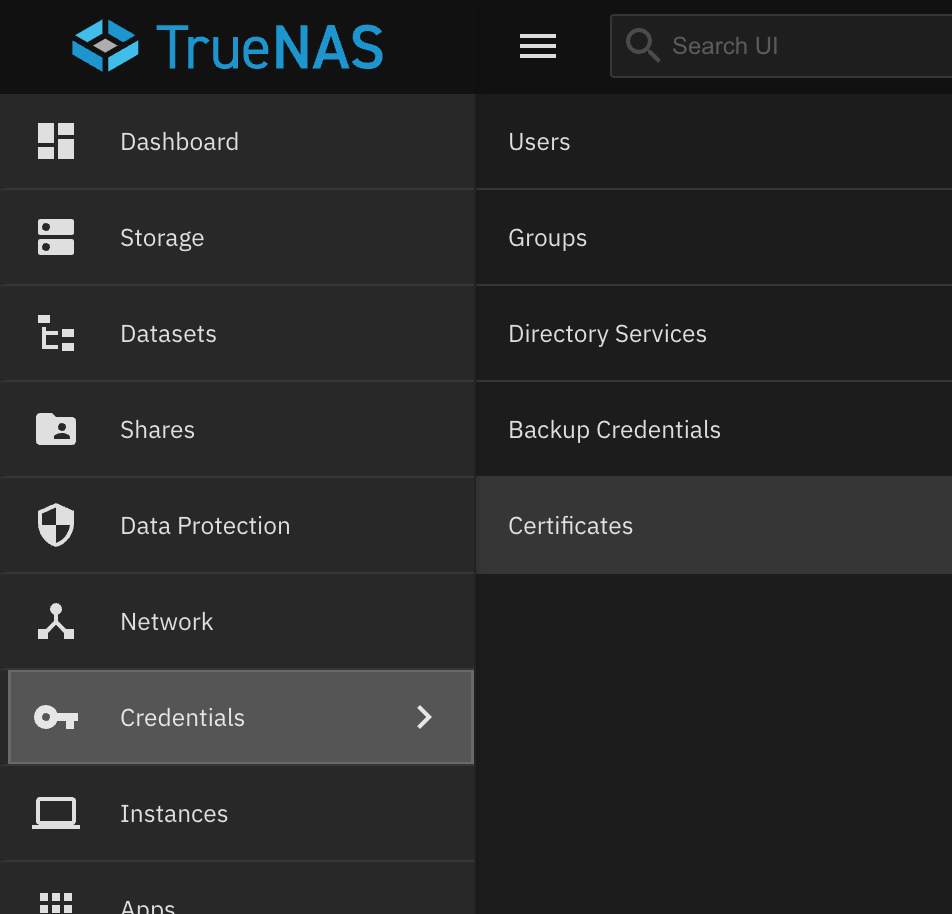This screenshot has height=914, width=952.
Task: Select the Network topology icon
Action: click(56, 621)
